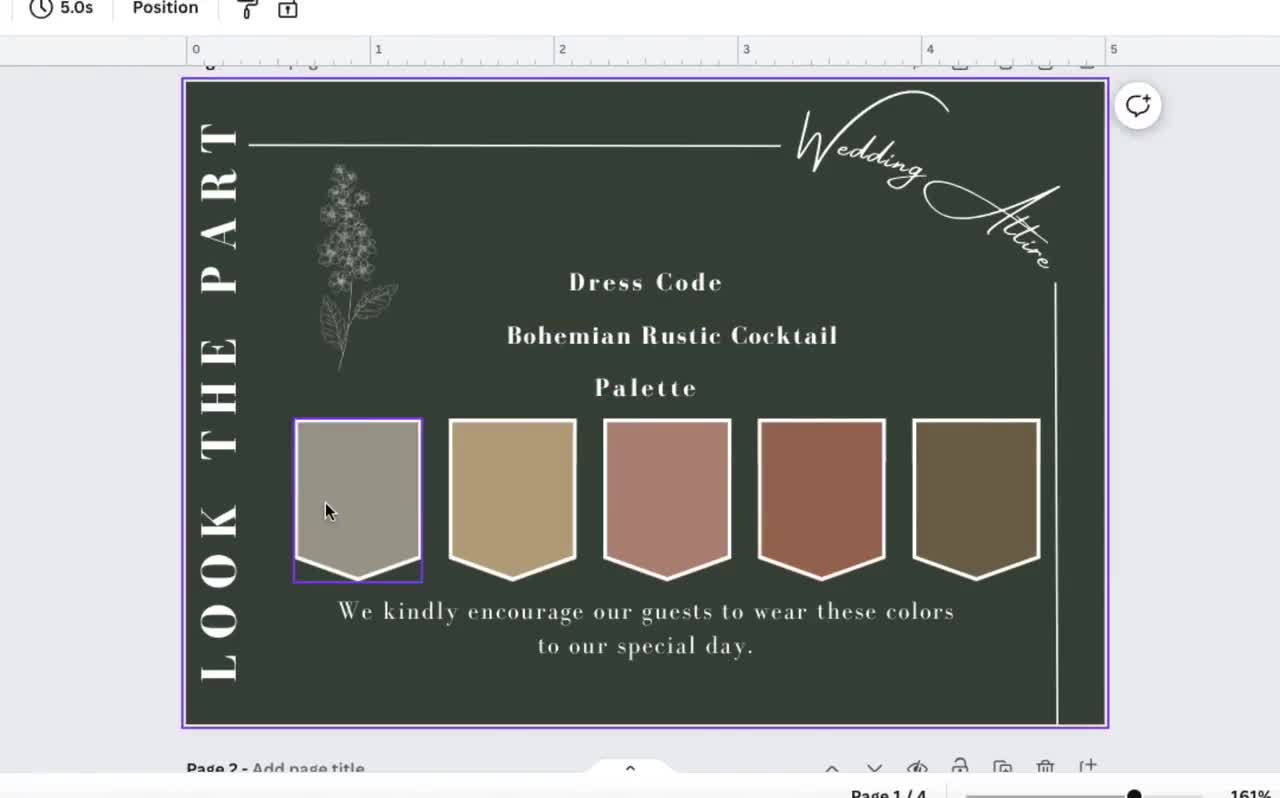Click the 'Page 1 / 4' indicator
Screen dimensions: 1280x798
tap(889, 794)
